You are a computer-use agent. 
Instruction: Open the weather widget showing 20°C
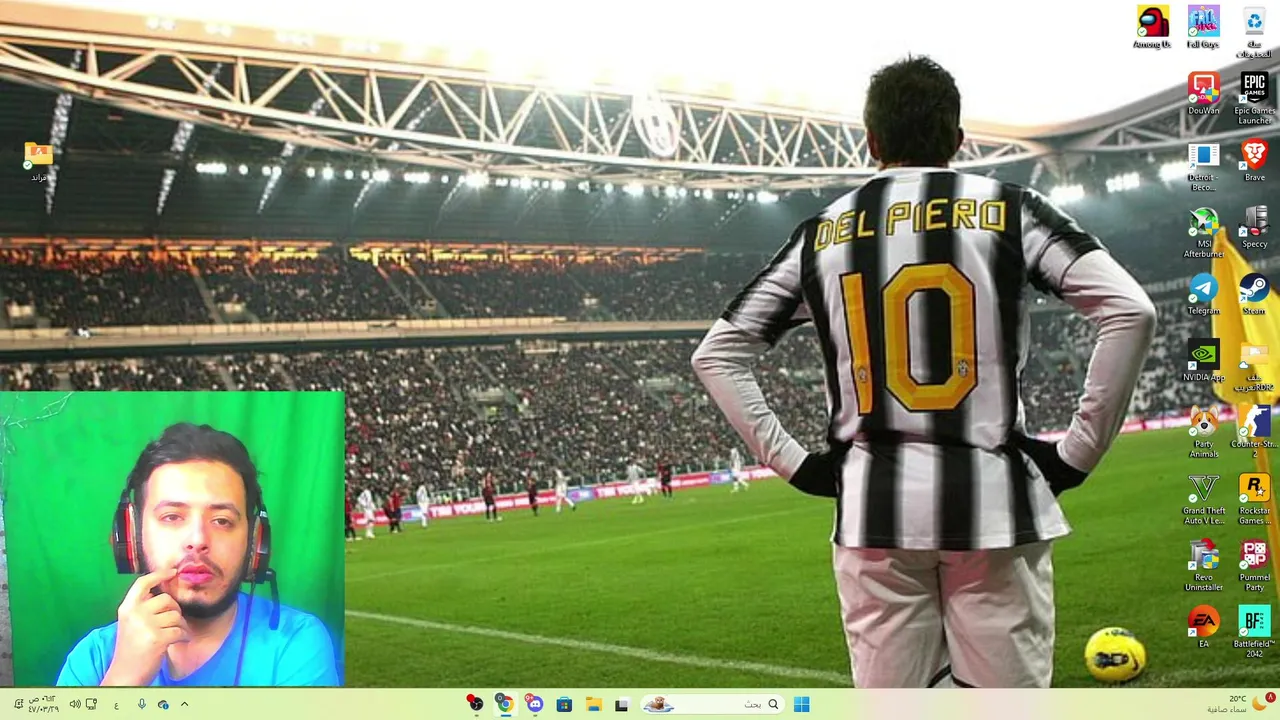(x=1243, y=704)
